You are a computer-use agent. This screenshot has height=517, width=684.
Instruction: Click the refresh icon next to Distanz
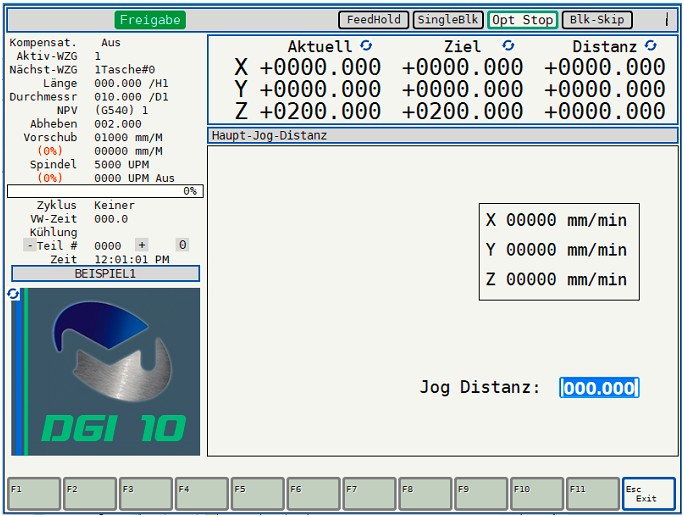pyautogui.click(x=650, y=45)
